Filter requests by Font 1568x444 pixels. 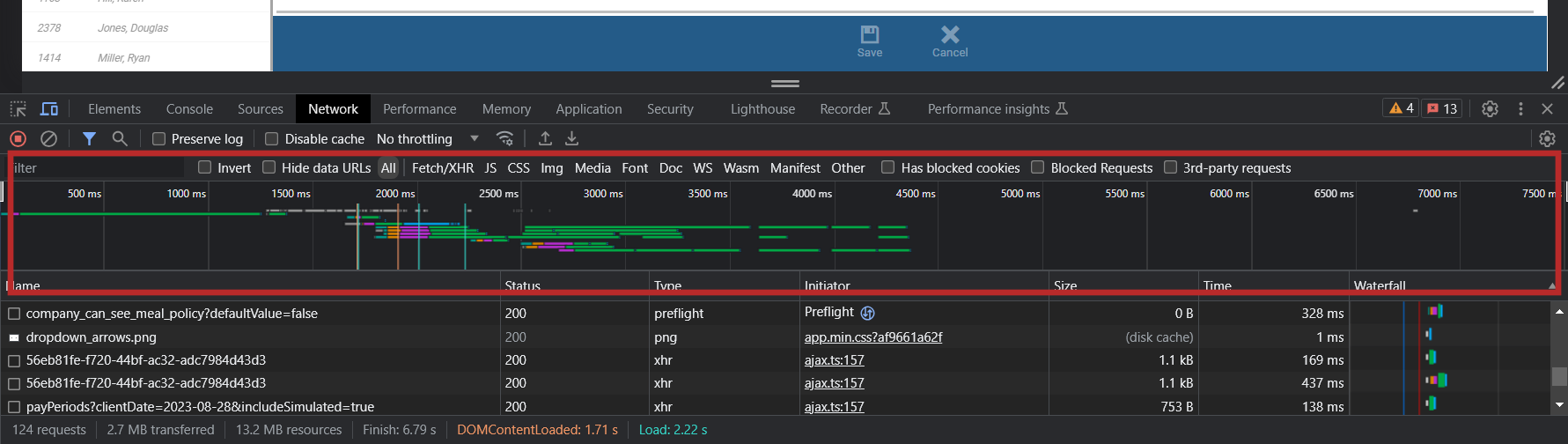635,167
